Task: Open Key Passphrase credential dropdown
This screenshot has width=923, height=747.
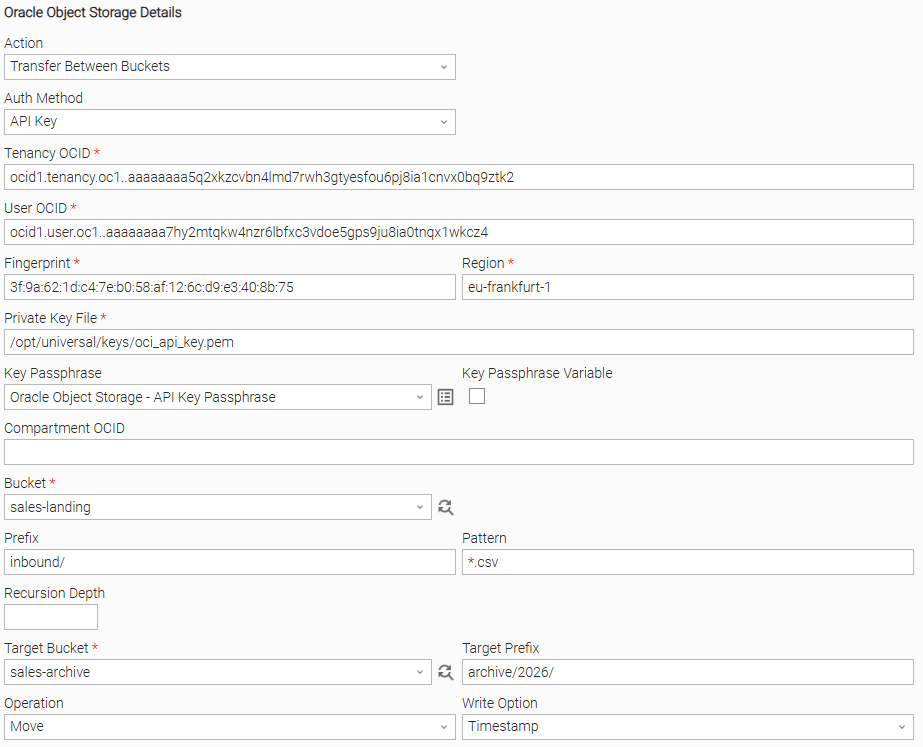Action: pos(218,397)
